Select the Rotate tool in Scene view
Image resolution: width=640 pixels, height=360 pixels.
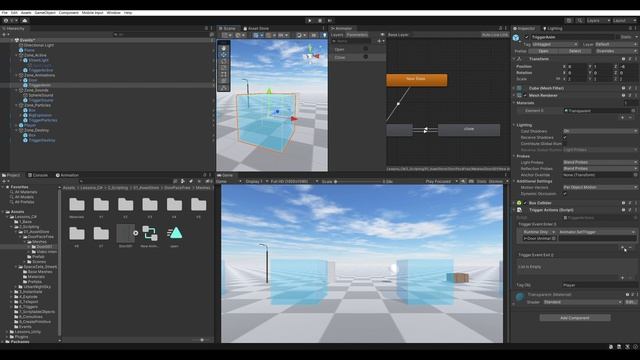[223, 61]
